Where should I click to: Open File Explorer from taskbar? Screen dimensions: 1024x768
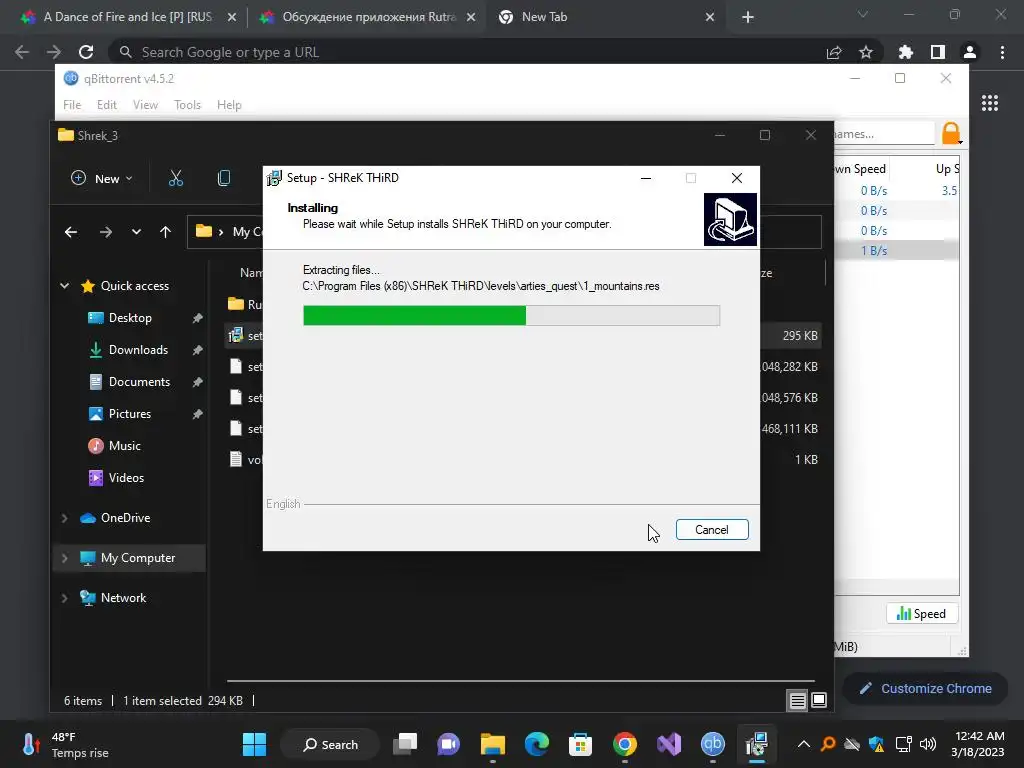tap(493, 744)
